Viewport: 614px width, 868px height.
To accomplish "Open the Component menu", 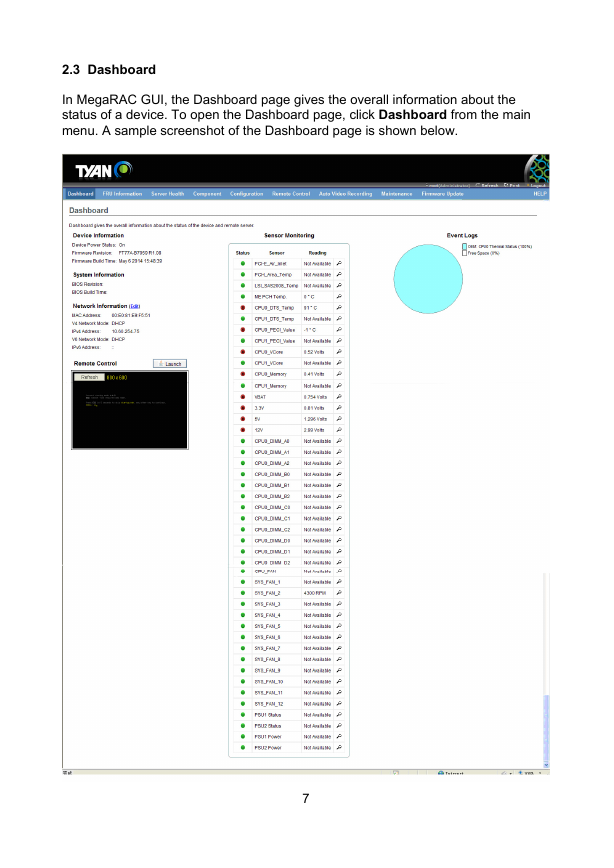I will pos(207,194).
